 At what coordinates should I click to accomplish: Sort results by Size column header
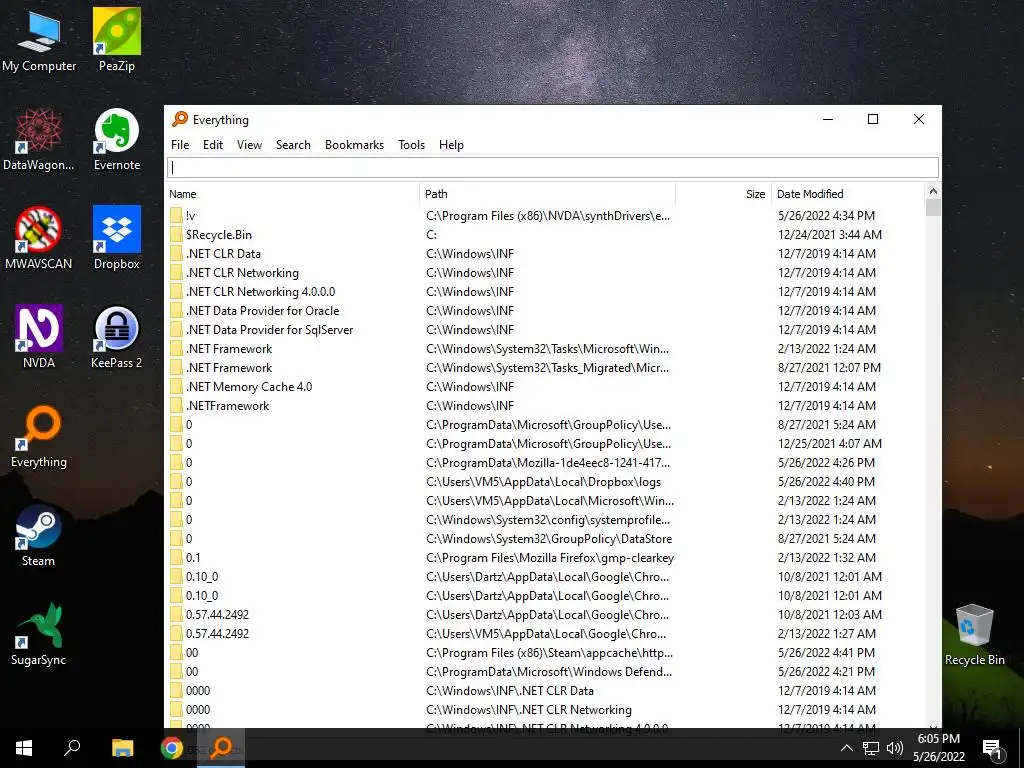tap(724, 194)
